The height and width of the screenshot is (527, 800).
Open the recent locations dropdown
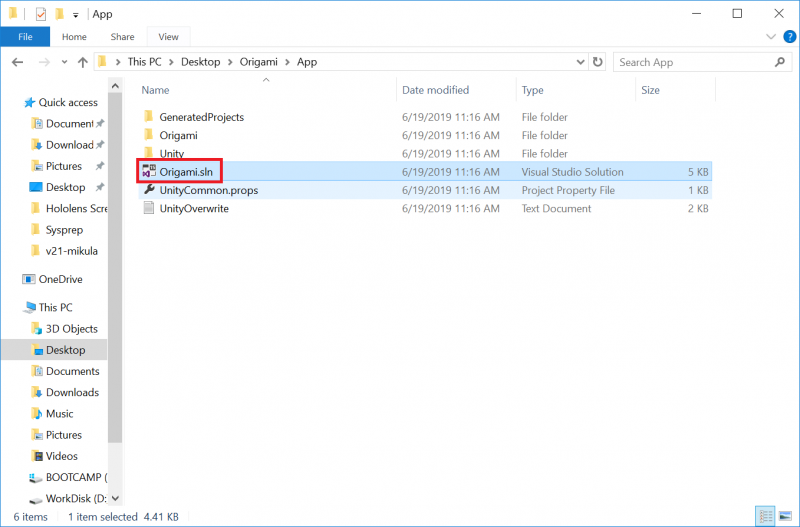click(64, 62)
